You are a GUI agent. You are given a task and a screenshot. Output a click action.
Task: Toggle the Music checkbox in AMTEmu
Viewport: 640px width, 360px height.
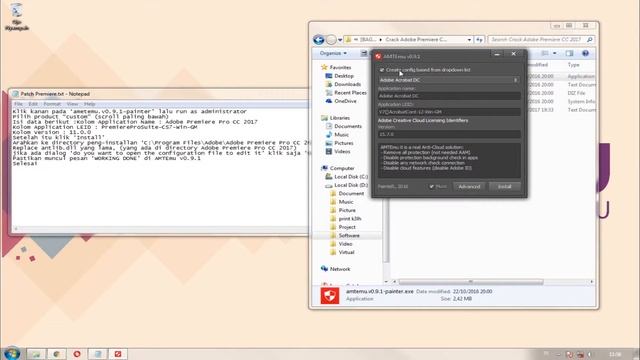coord(431,187)
